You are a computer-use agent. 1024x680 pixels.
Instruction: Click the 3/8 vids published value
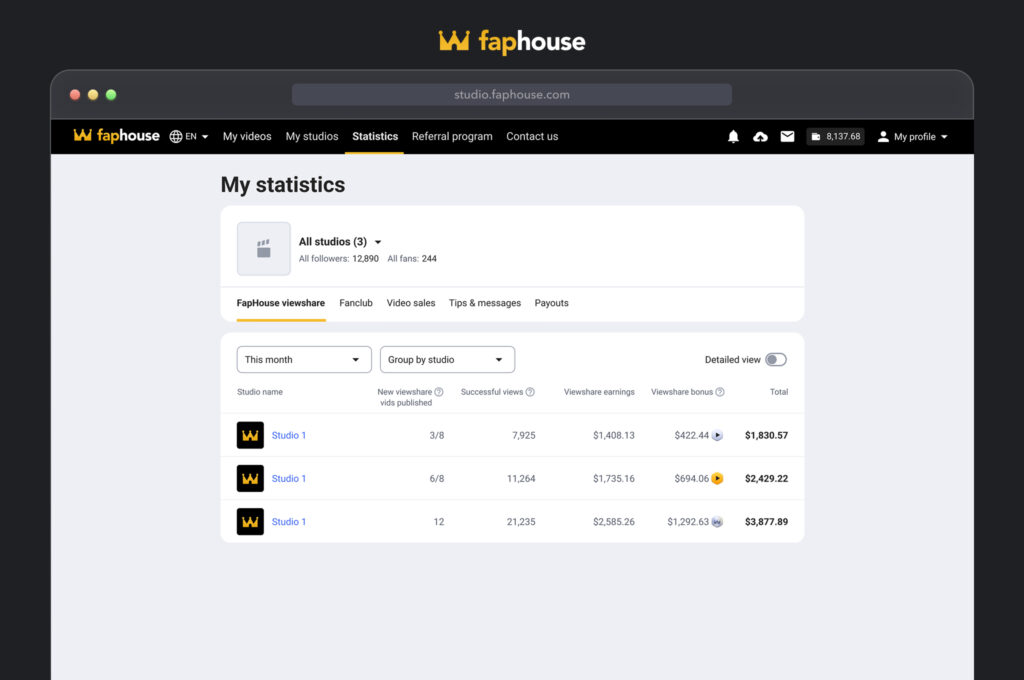click(437, 436)
